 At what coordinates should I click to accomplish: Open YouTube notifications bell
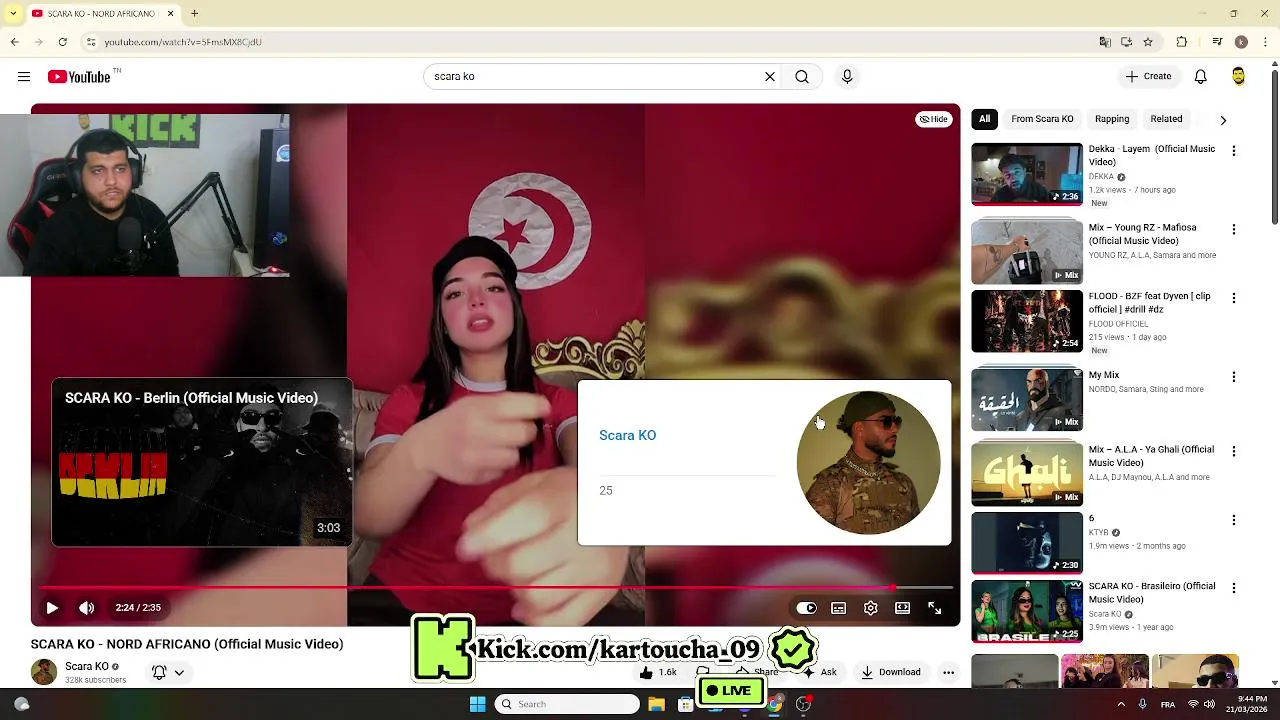pyautogui.click(x=1201, y=77)
